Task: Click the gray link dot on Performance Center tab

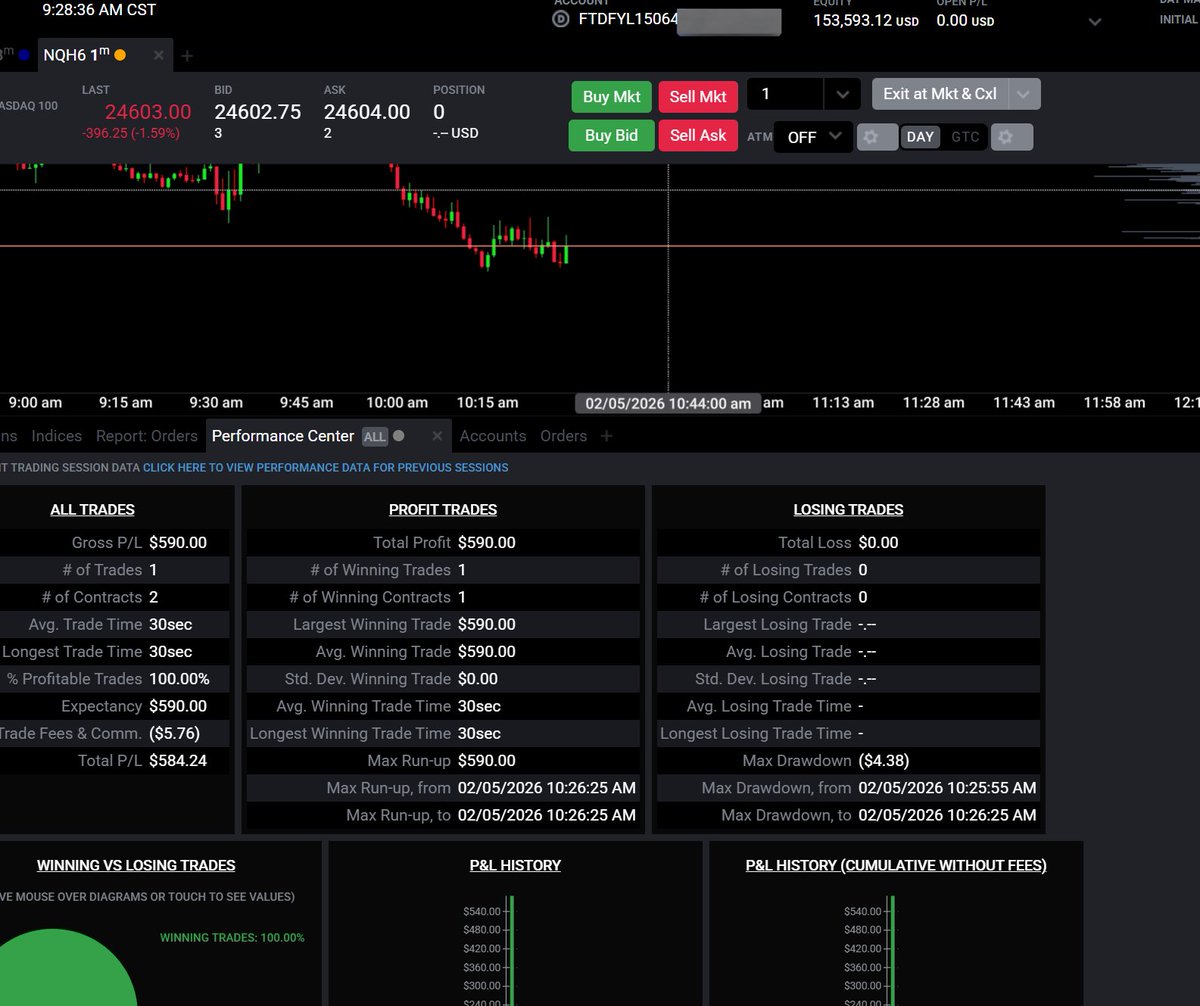Action: click(399, 436)
